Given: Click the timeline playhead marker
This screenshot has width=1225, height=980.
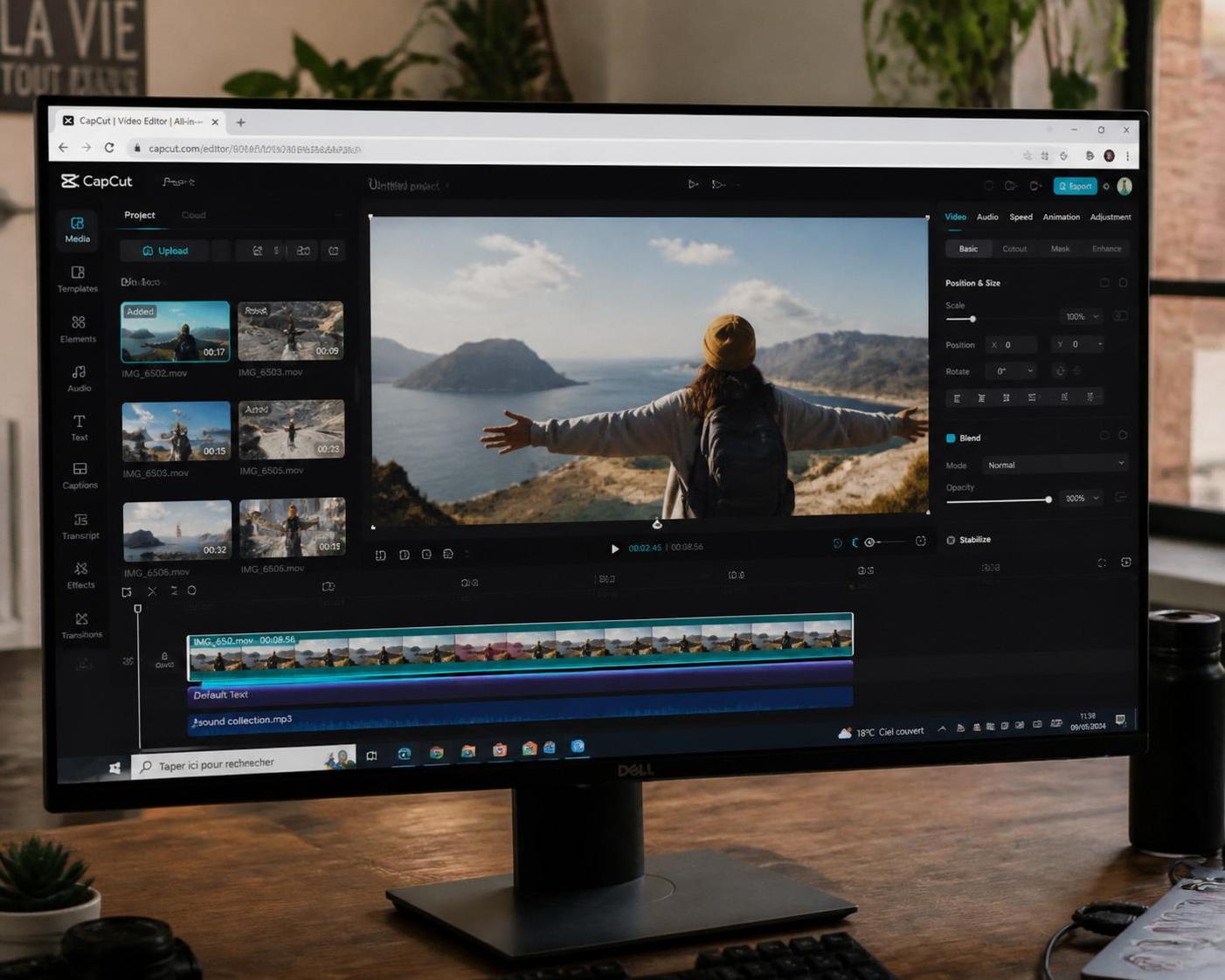Looking at the screenshot, I should click(137, 609).
